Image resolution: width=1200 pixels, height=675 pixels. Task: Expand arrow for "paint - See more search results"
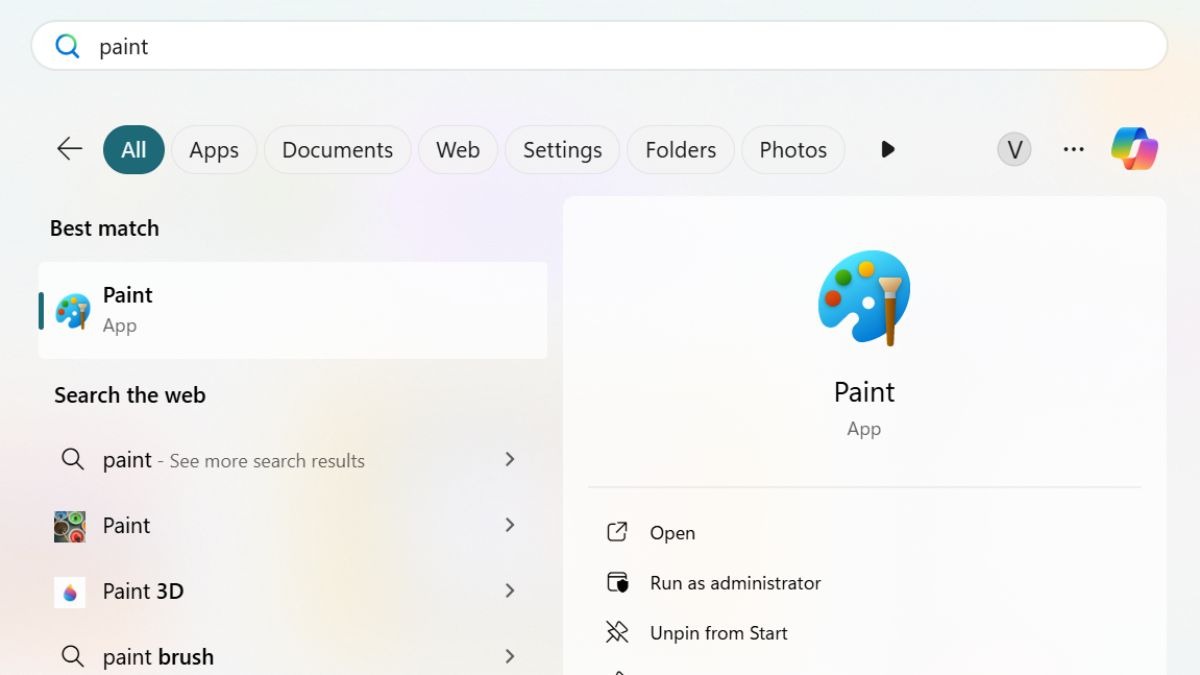coord(510,459)
